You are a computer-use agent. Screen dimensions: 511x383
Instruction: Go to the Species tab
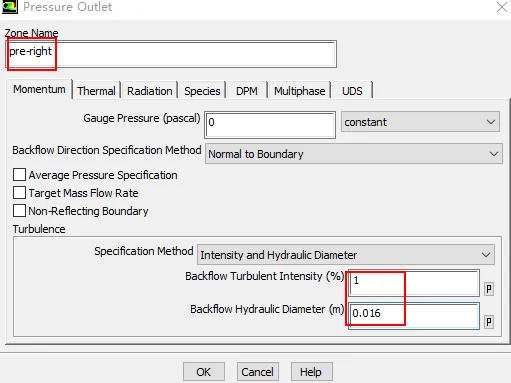(x=202, y=91)
